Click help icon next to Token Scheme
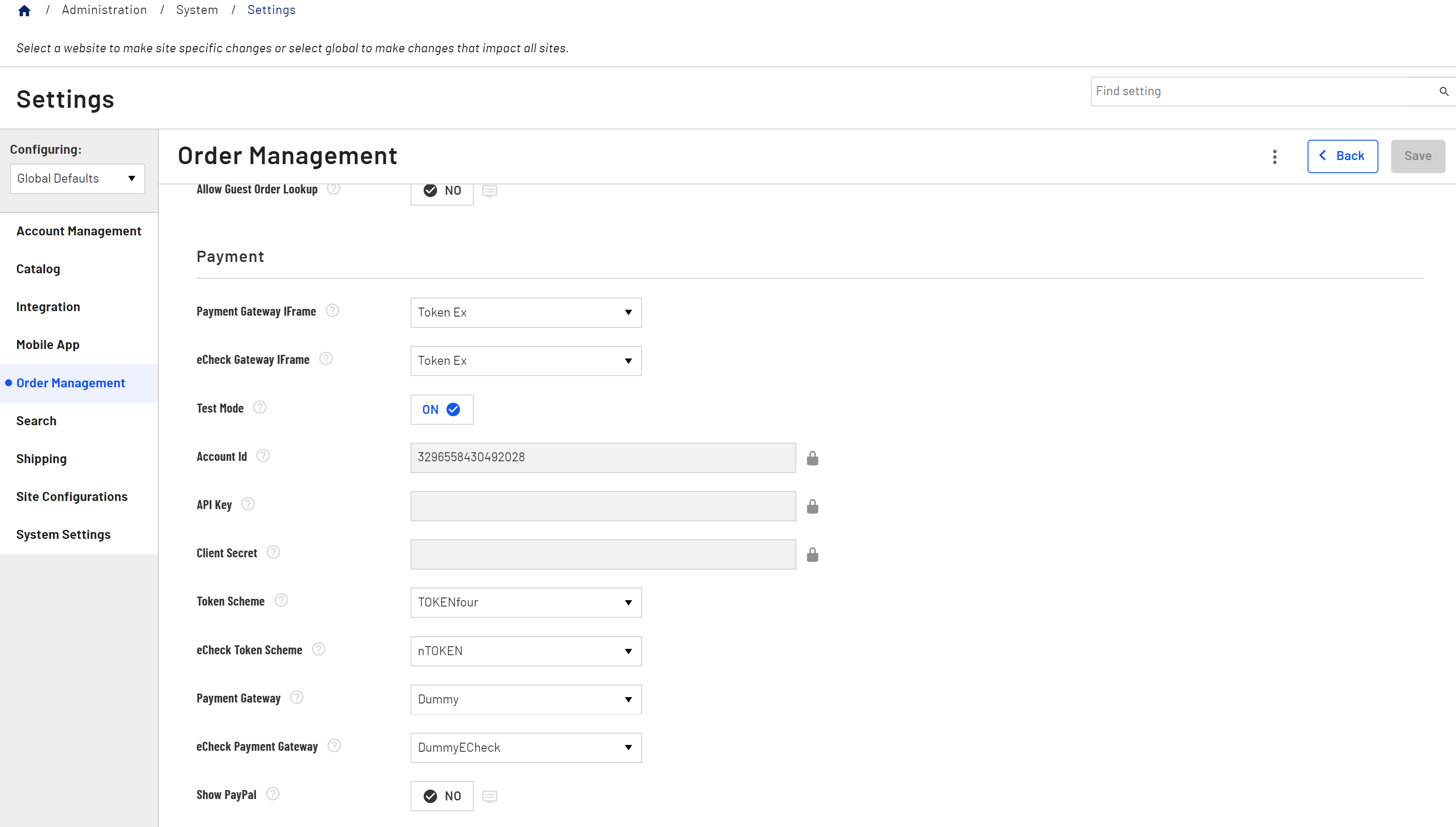The width and height of the screenshot is (1456, 827). point(281,600)
